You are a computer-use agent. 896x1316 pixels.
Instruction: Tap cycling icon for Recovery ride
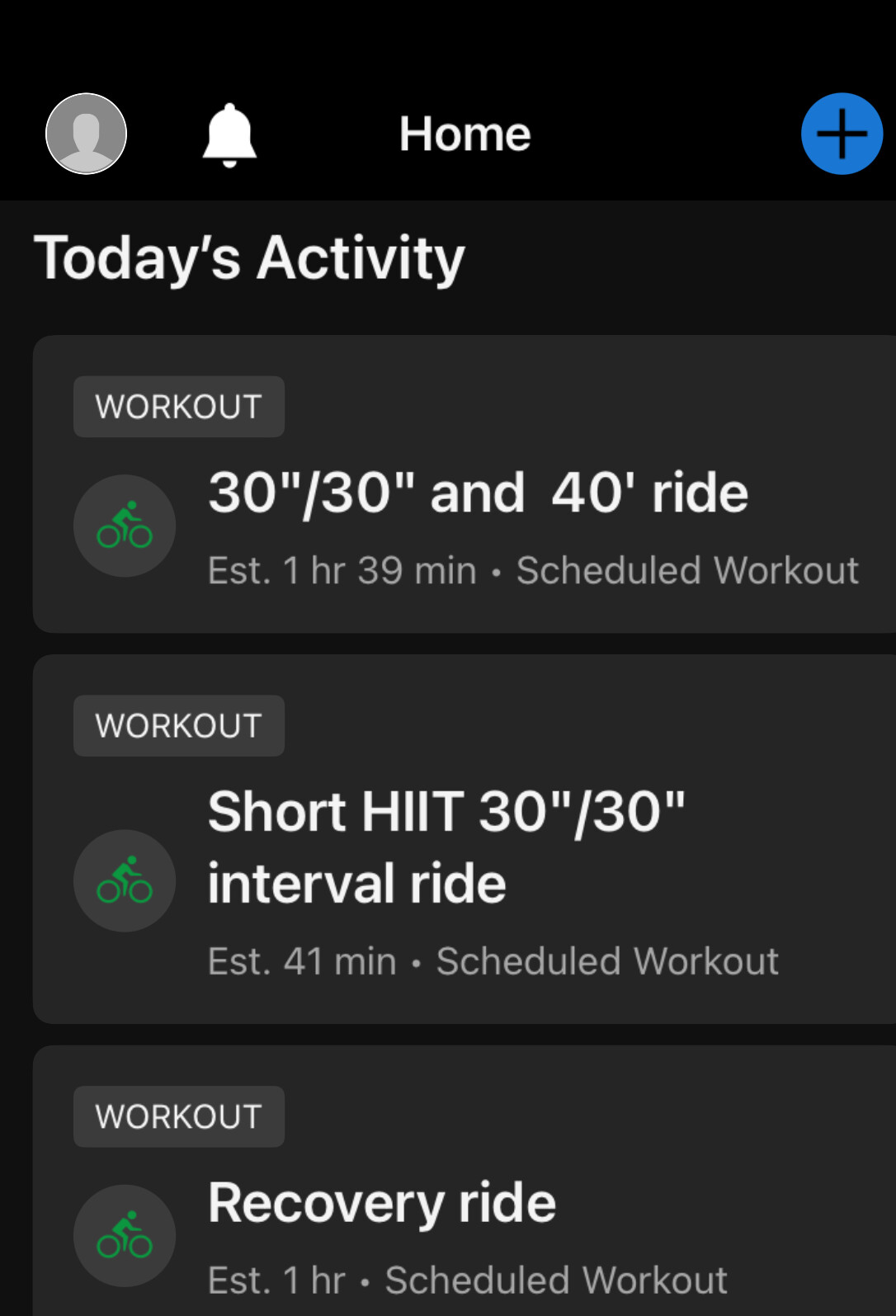click(125, 1236)
